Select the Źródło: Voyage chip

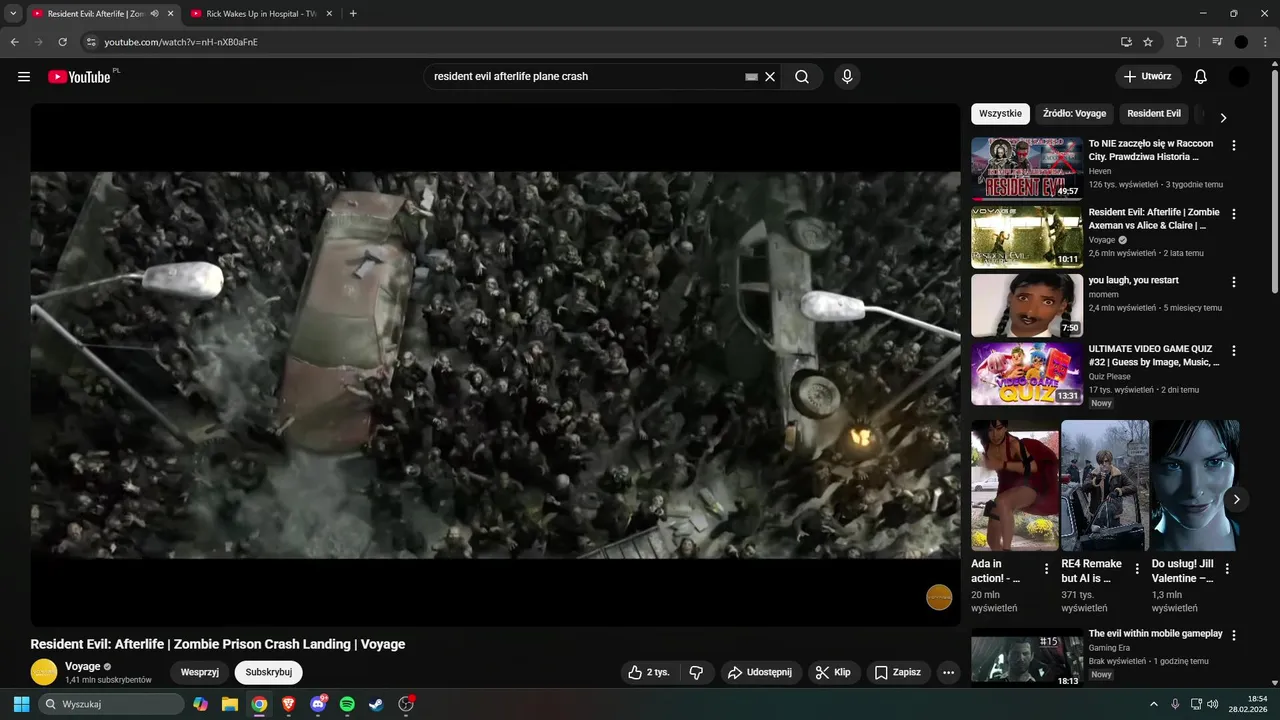[1074, 114]
